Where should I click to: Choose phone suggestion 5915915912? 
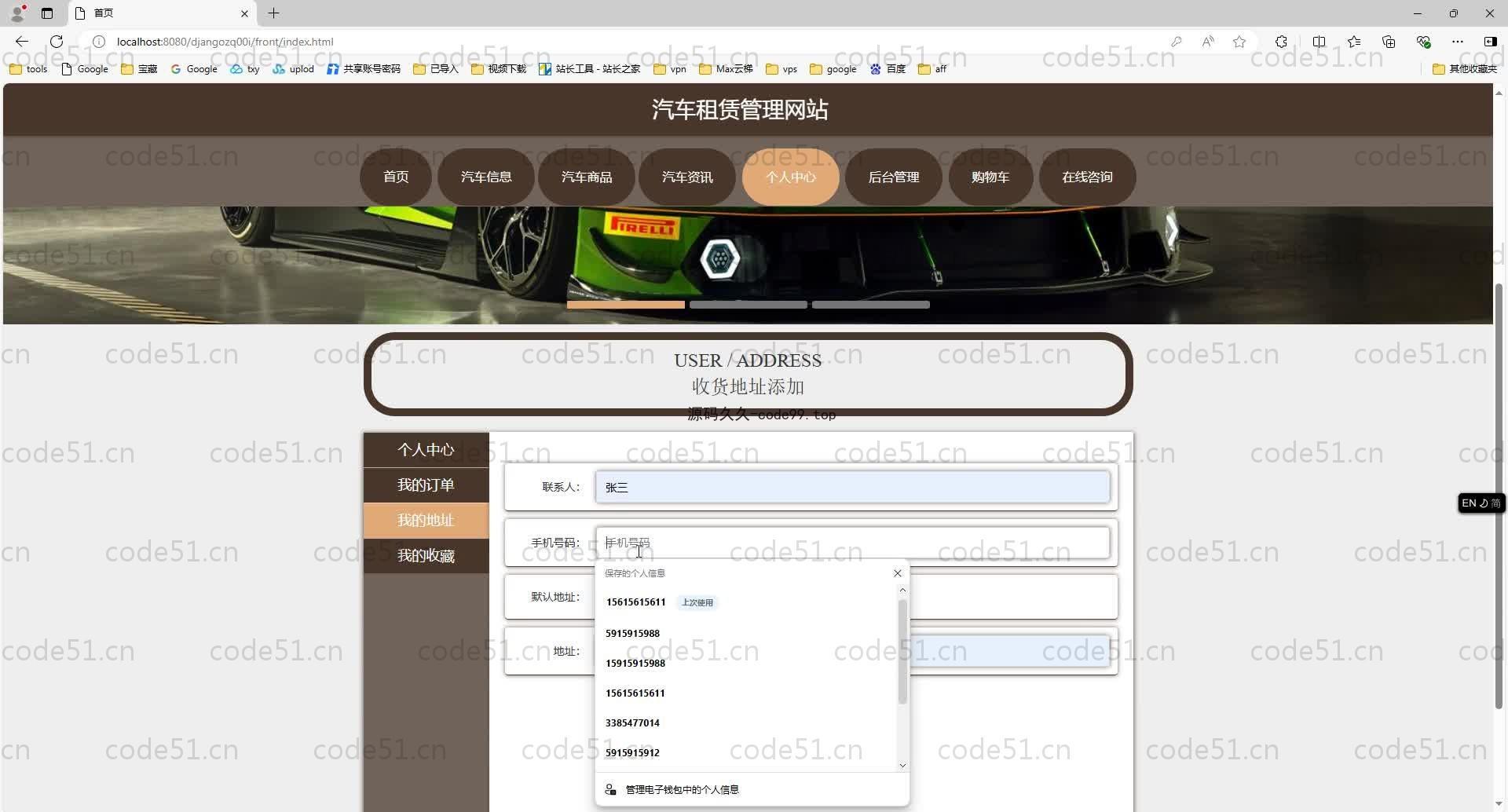click(746, 752)
